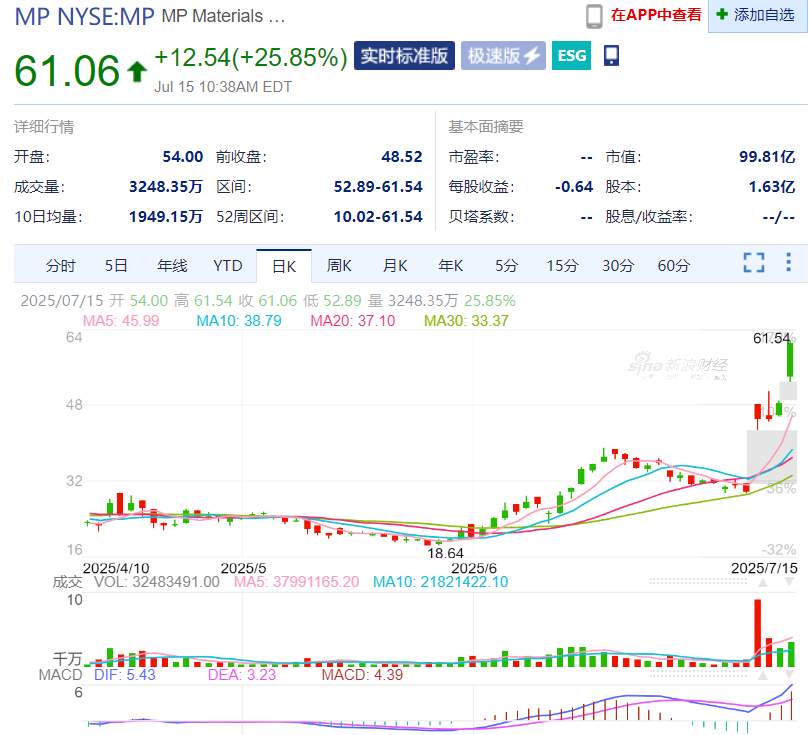
Task: Move MACD panel up with arrow
Action: [x=763, y=675]
